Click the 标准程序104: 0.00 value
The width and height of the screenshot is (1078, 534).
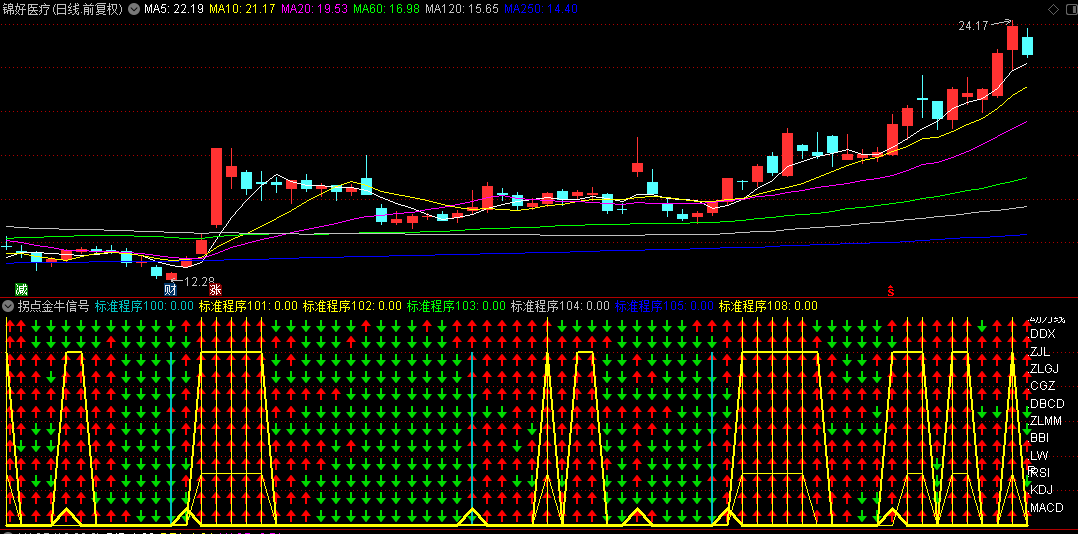(560, 306)
